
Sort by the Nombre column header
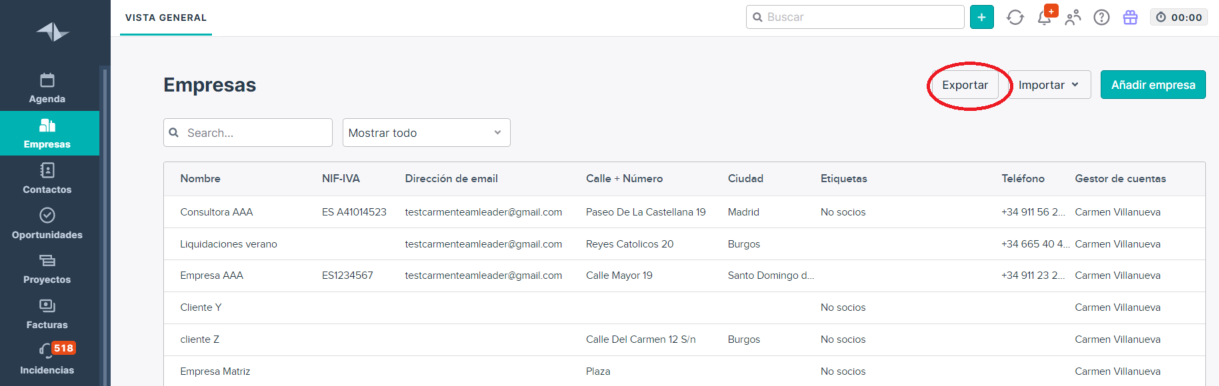point(200,178)
